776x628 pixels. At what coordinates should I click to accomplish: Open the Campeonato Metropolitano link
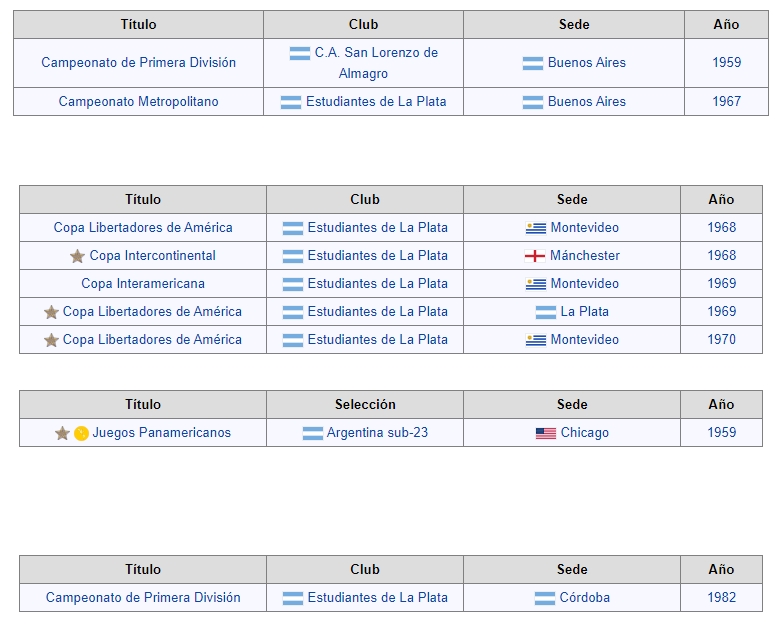[139, 101]
